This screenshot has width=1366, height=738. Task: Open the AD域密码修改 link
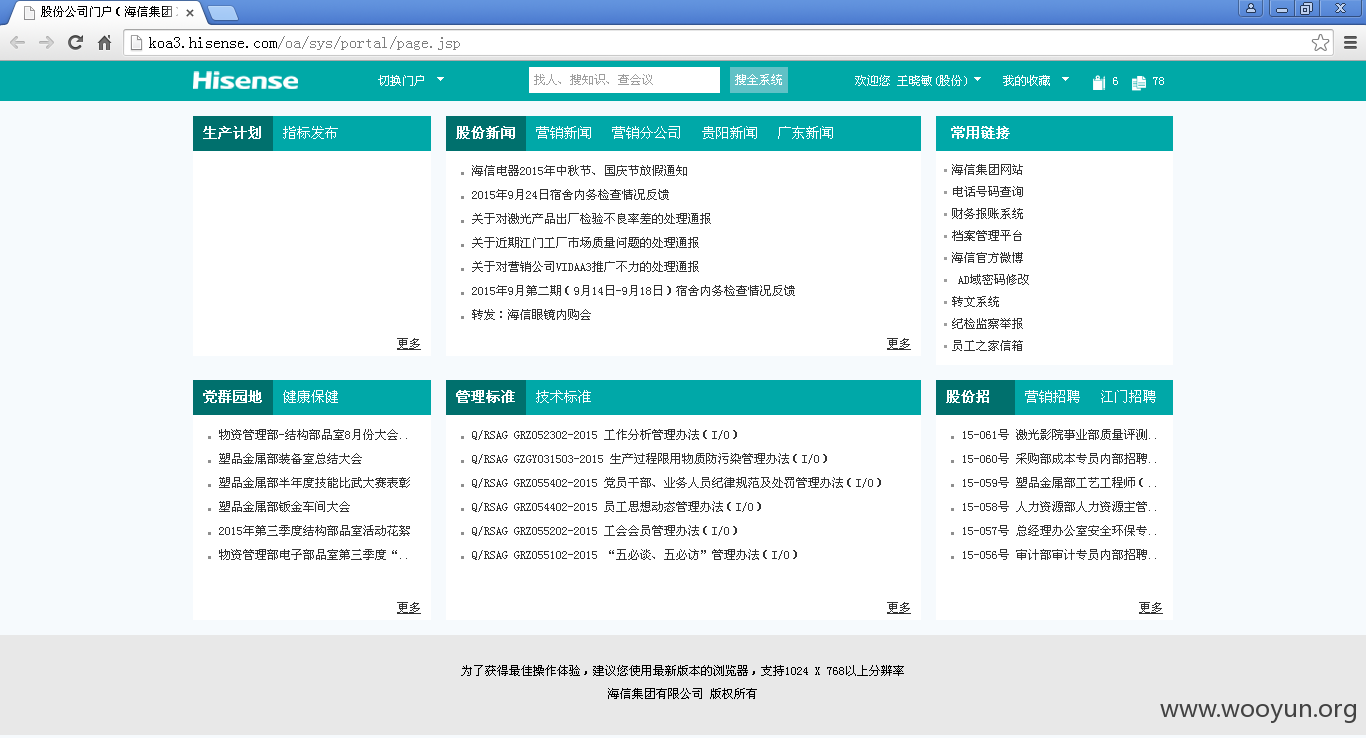[x=993, y=280]
